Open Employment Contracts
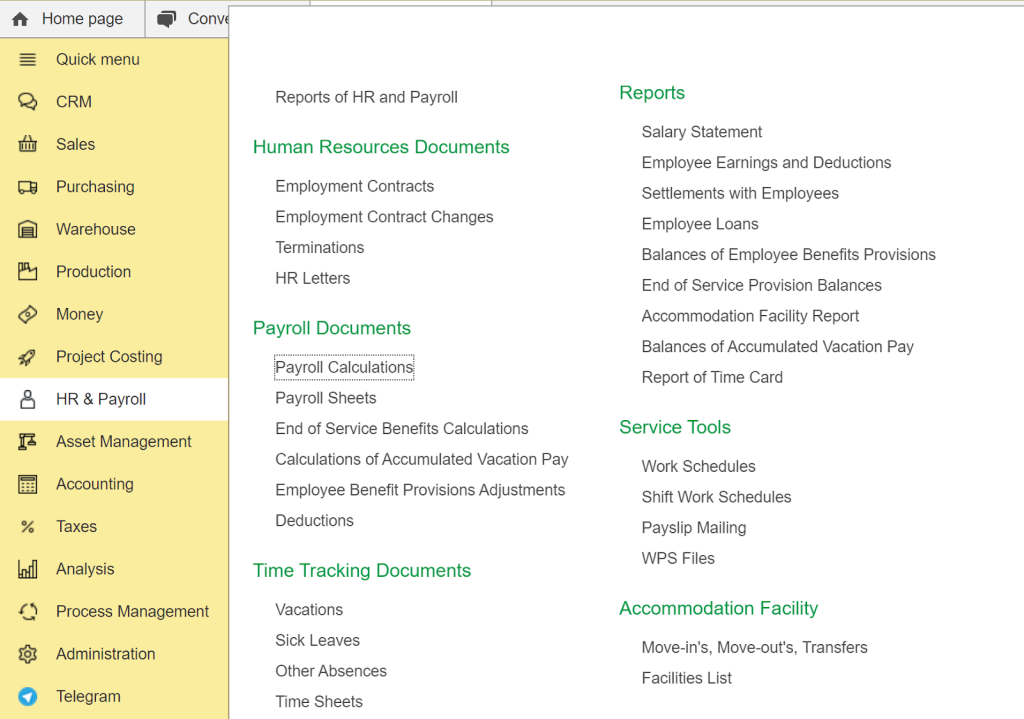The width and height of the screenshot is (1024, 719). (x=355, y=186)
